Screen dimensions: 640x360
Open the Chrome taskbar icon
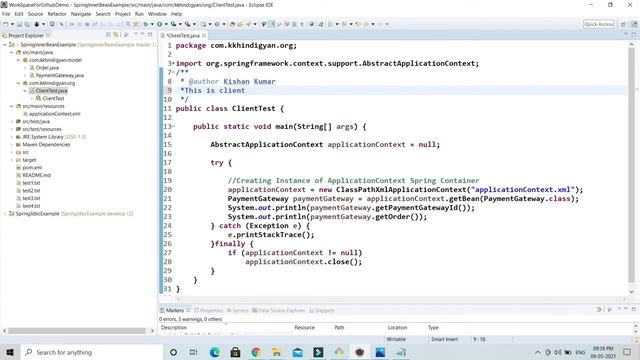coord(256,352)
